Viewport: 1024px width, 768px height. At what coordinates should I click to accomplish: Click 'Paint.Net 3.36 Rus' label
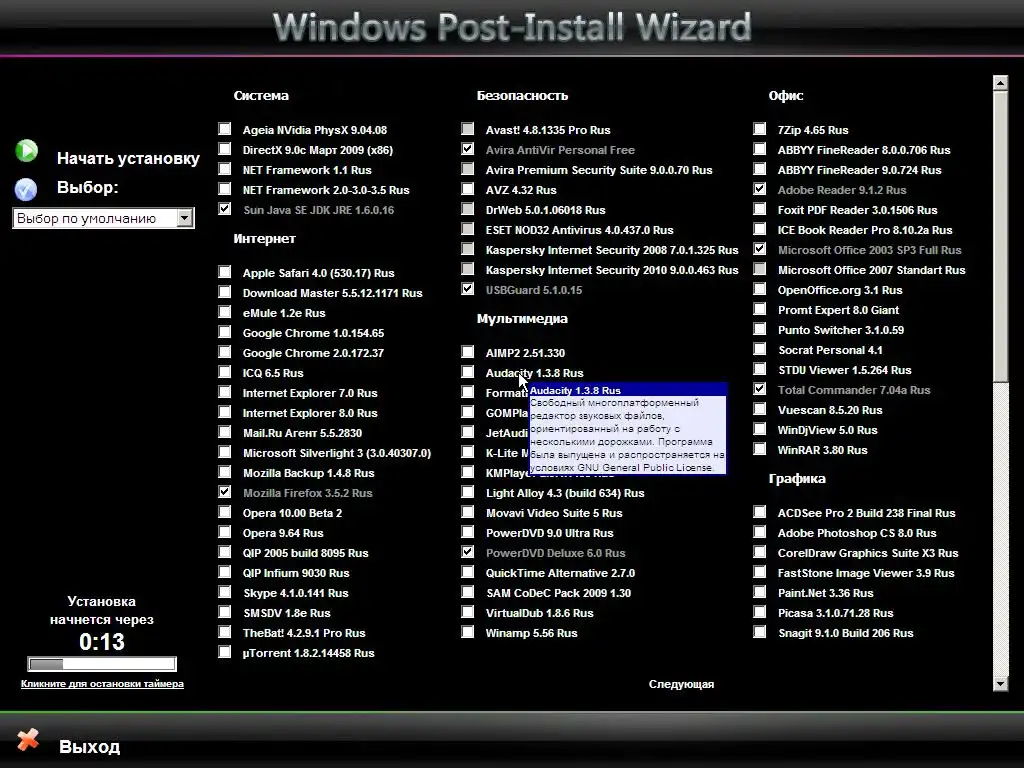pyautogui.click(x=825, y=593)
